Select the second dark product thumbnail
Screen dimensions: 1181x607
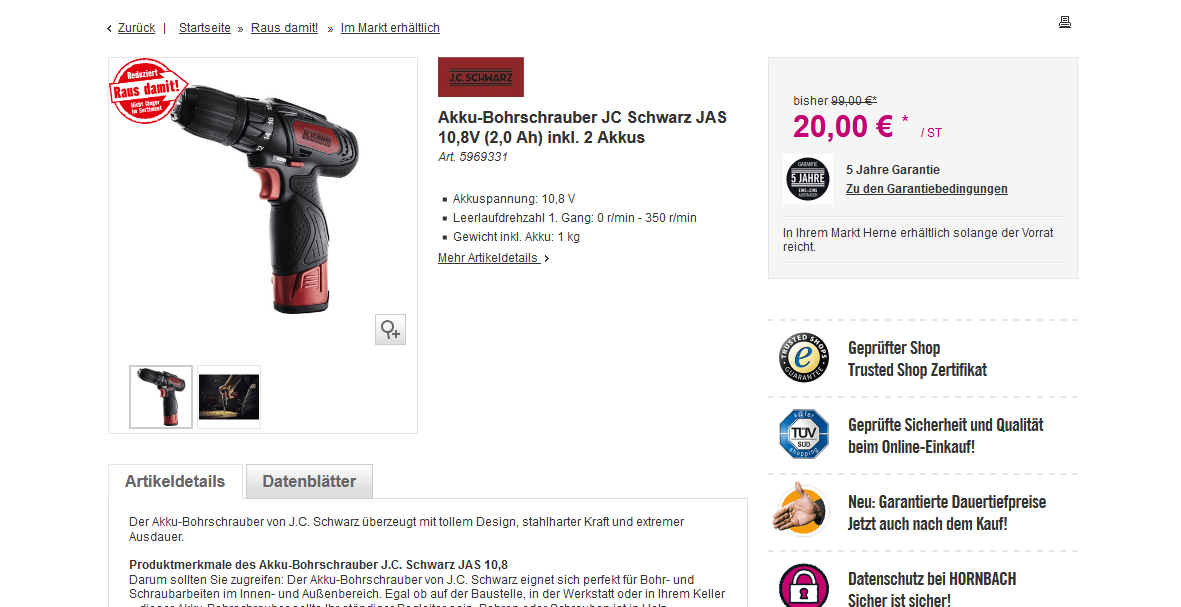[229, 397]
